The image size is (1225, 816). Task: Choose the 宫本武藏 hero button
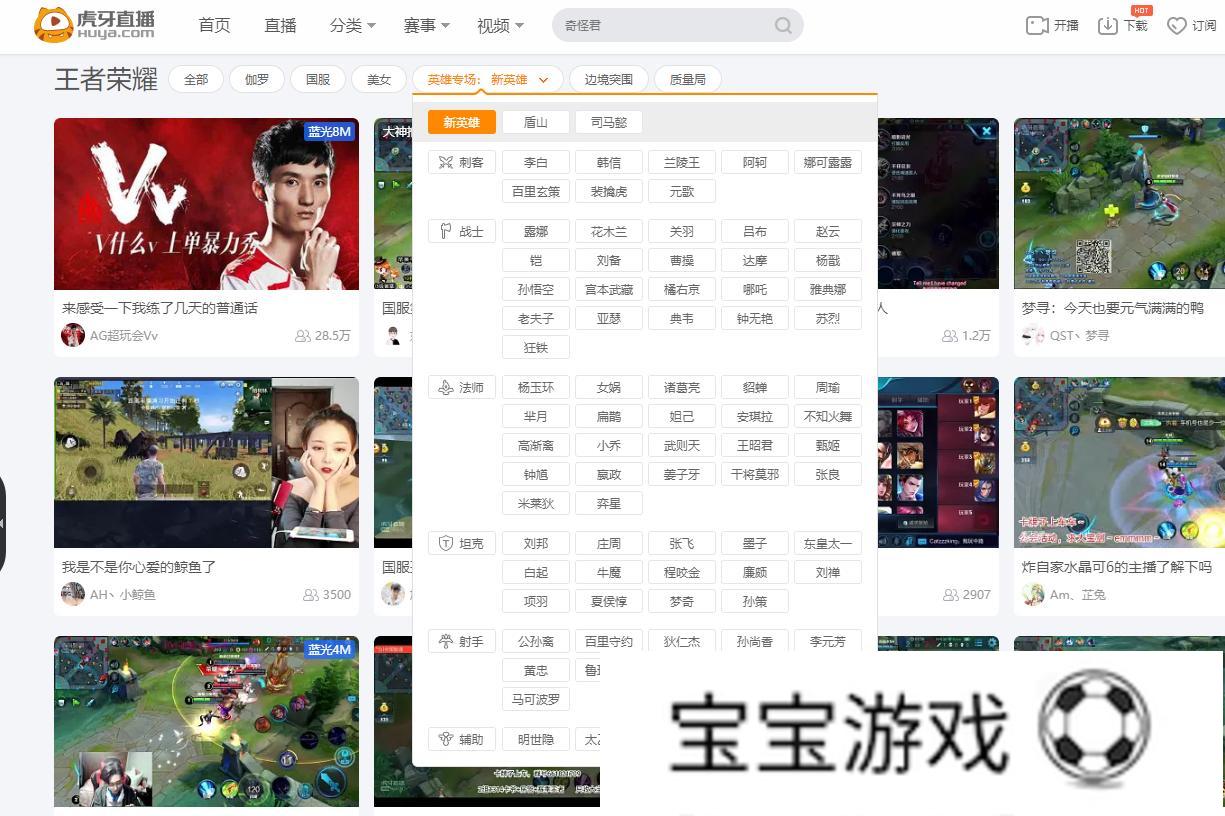coord(609,289)
